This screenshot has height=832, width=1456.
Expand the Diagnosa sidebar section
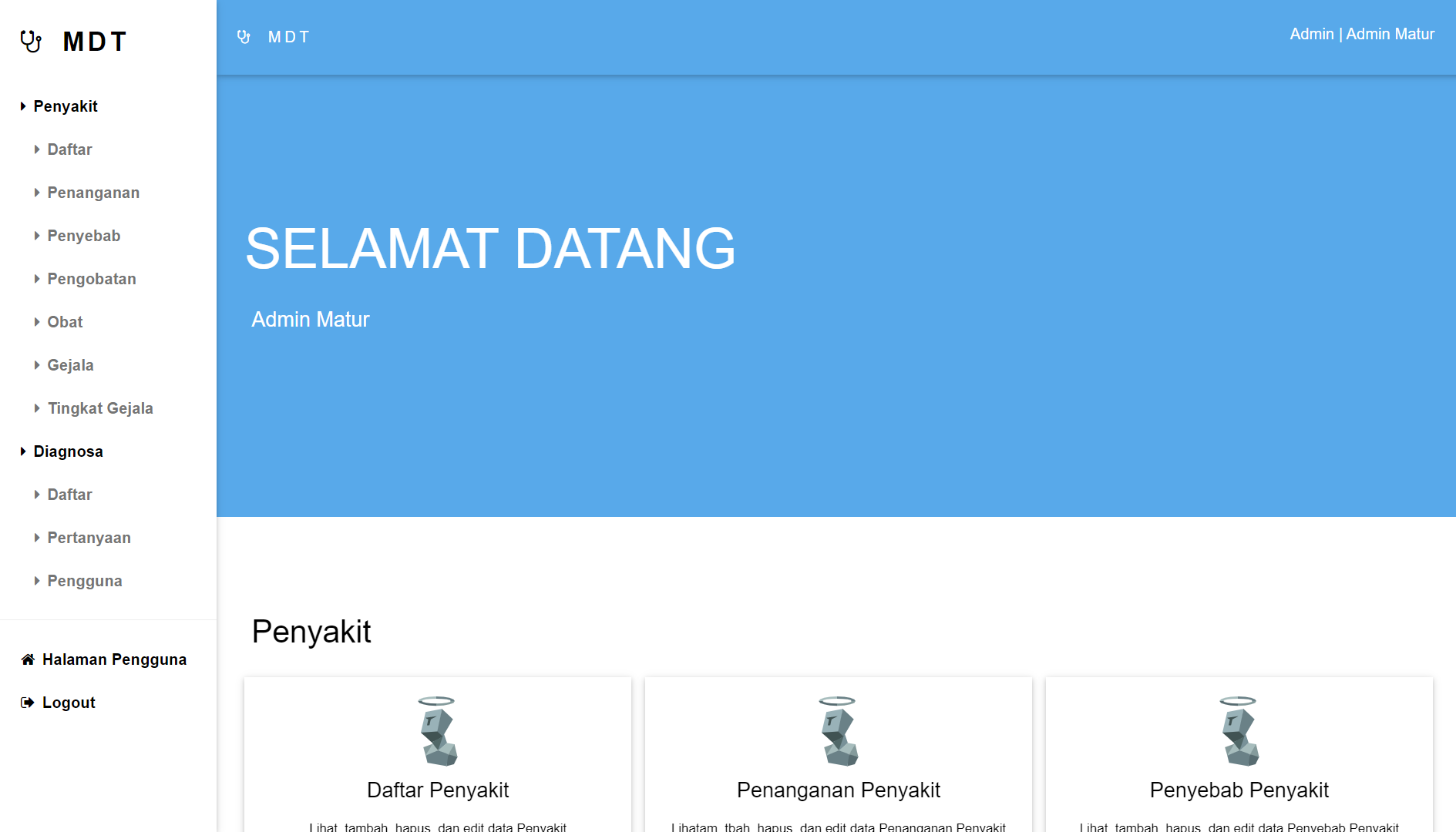click(x=68, y=451)
